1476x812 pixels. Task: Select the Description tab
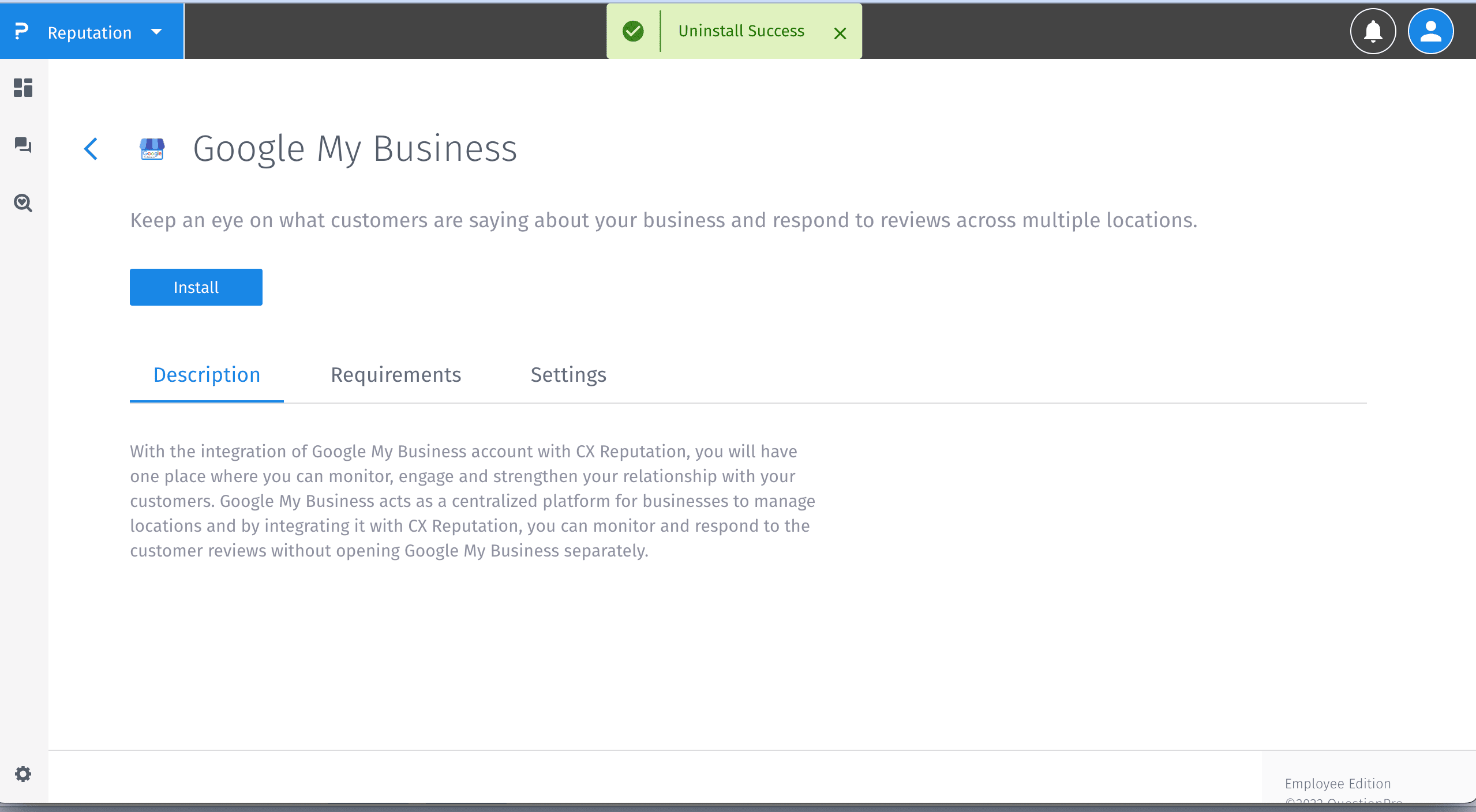[x=207, y=375]
